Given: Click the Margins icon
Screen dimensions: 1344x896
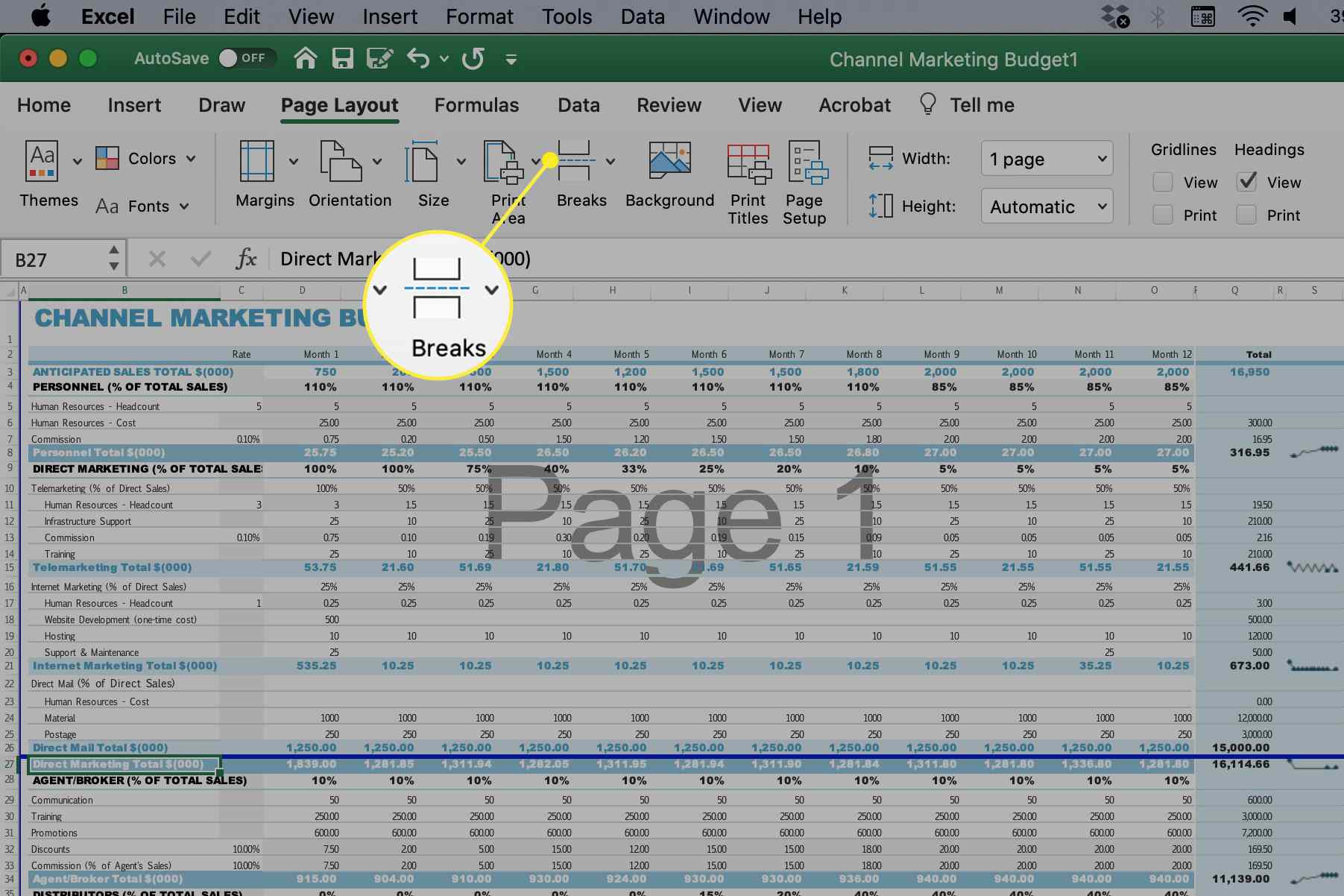Looking at the screenshot, I should pos(257,161).
